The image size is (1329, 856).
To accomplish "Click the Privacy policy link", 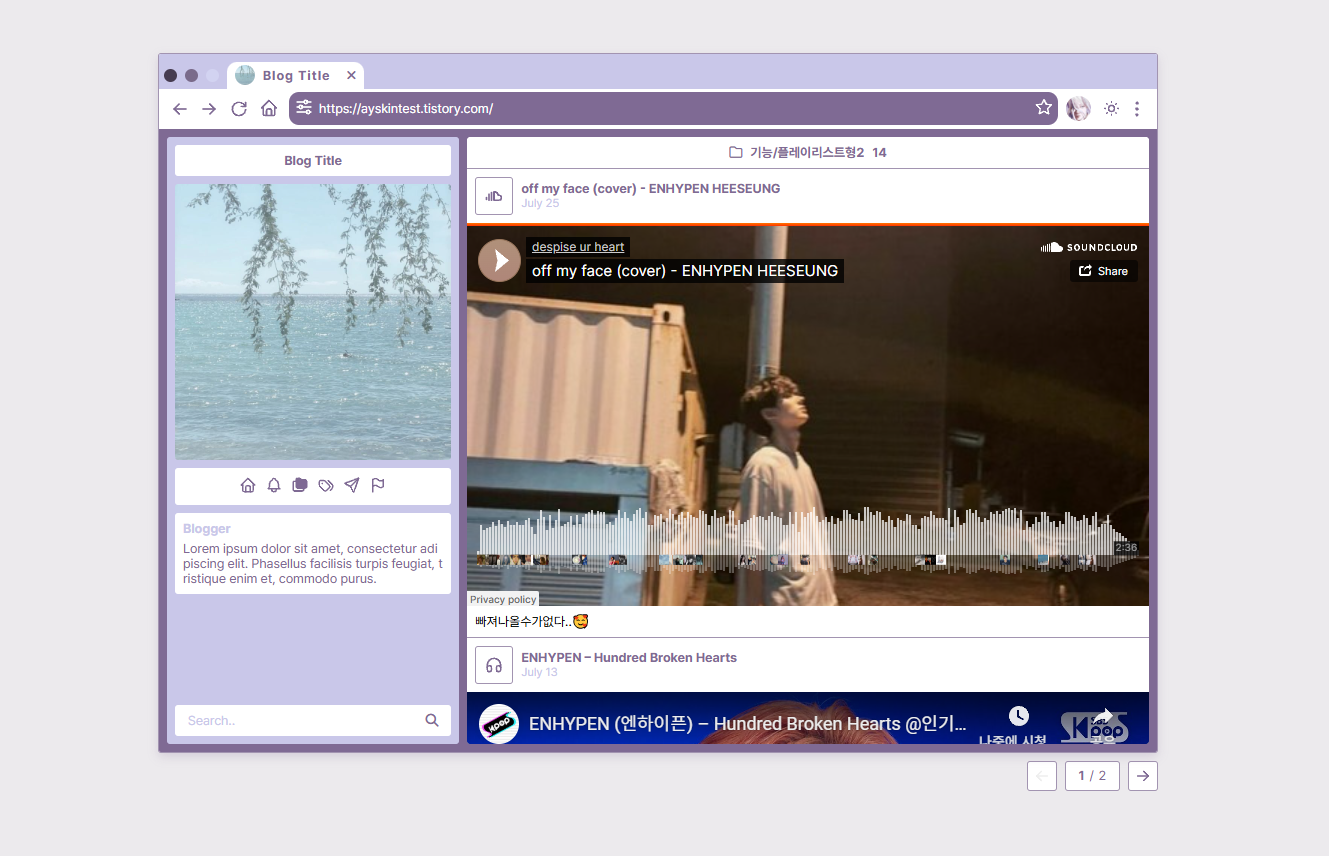I will (503, 600).
